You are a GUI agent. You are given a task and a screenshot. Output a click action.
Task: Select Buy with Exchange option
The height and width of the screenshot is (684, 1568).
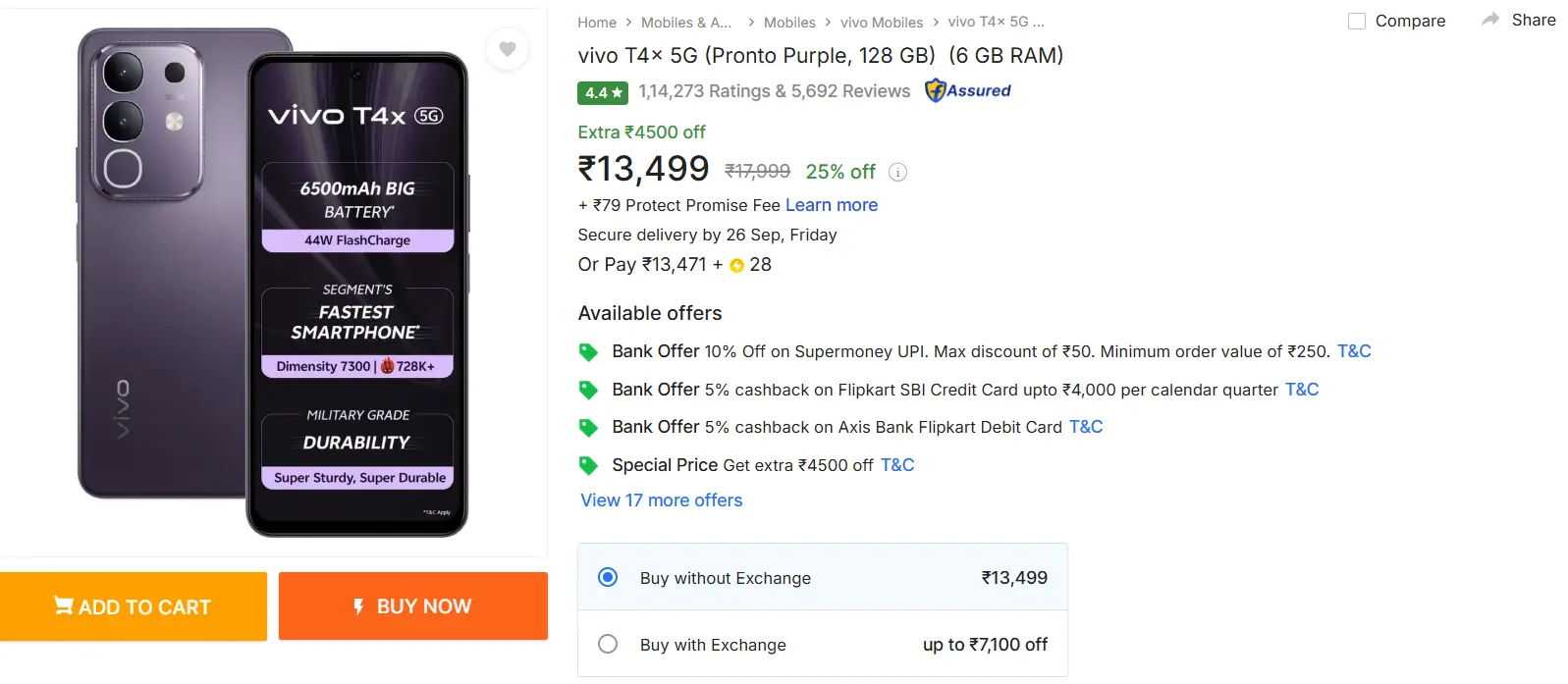[x=608, y=644]
